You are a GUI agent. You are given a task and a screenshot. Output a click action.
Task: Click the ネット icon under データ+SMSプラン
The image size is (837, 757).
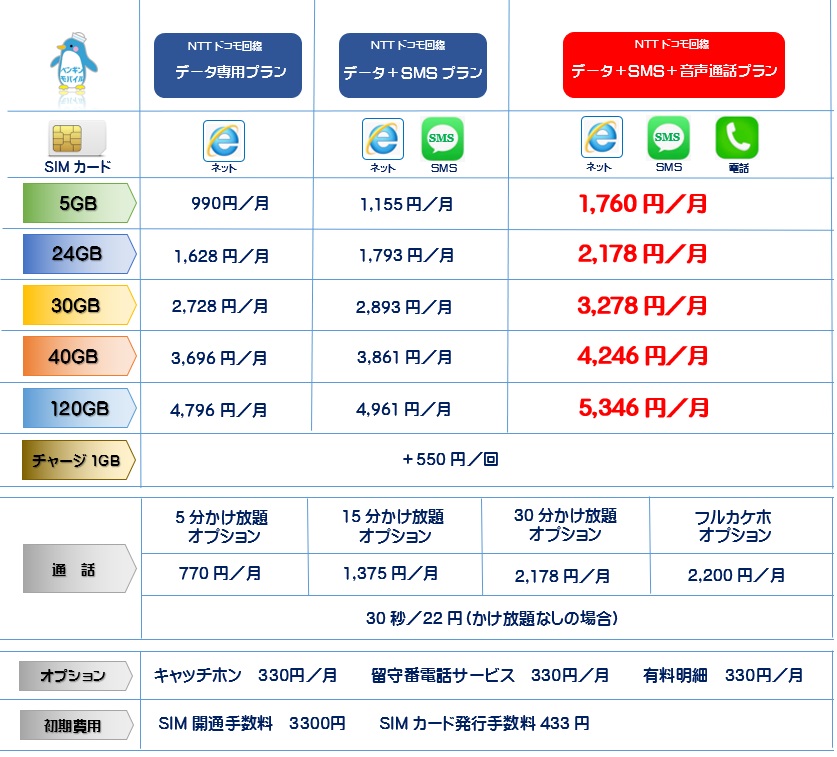(383, 139)
